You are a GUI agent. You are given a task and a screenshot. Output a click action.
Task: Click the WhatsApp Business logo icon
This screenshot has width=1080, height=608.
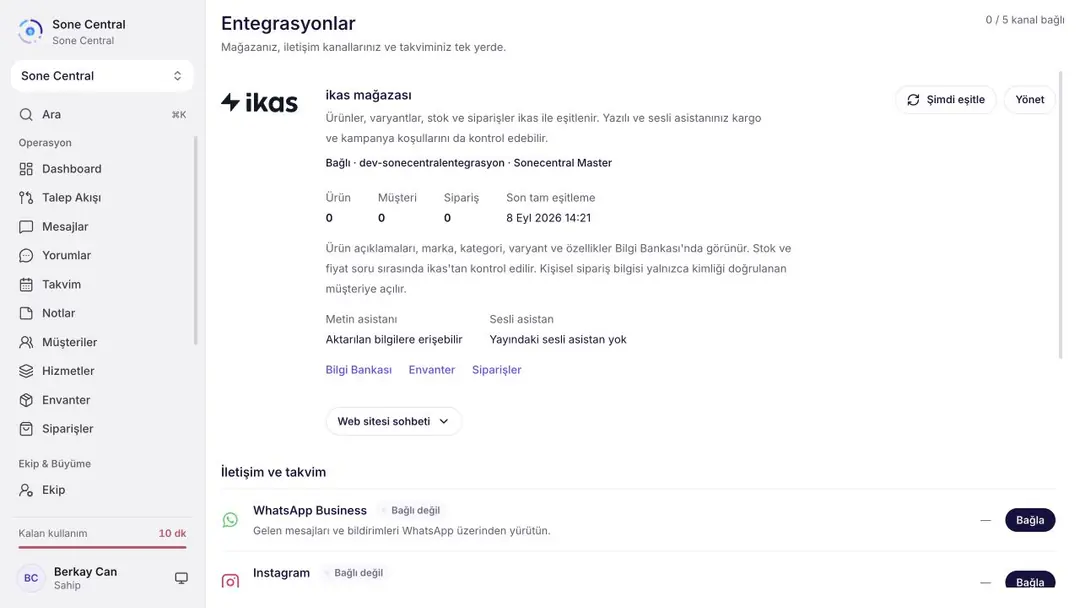(x=230, y=520)
